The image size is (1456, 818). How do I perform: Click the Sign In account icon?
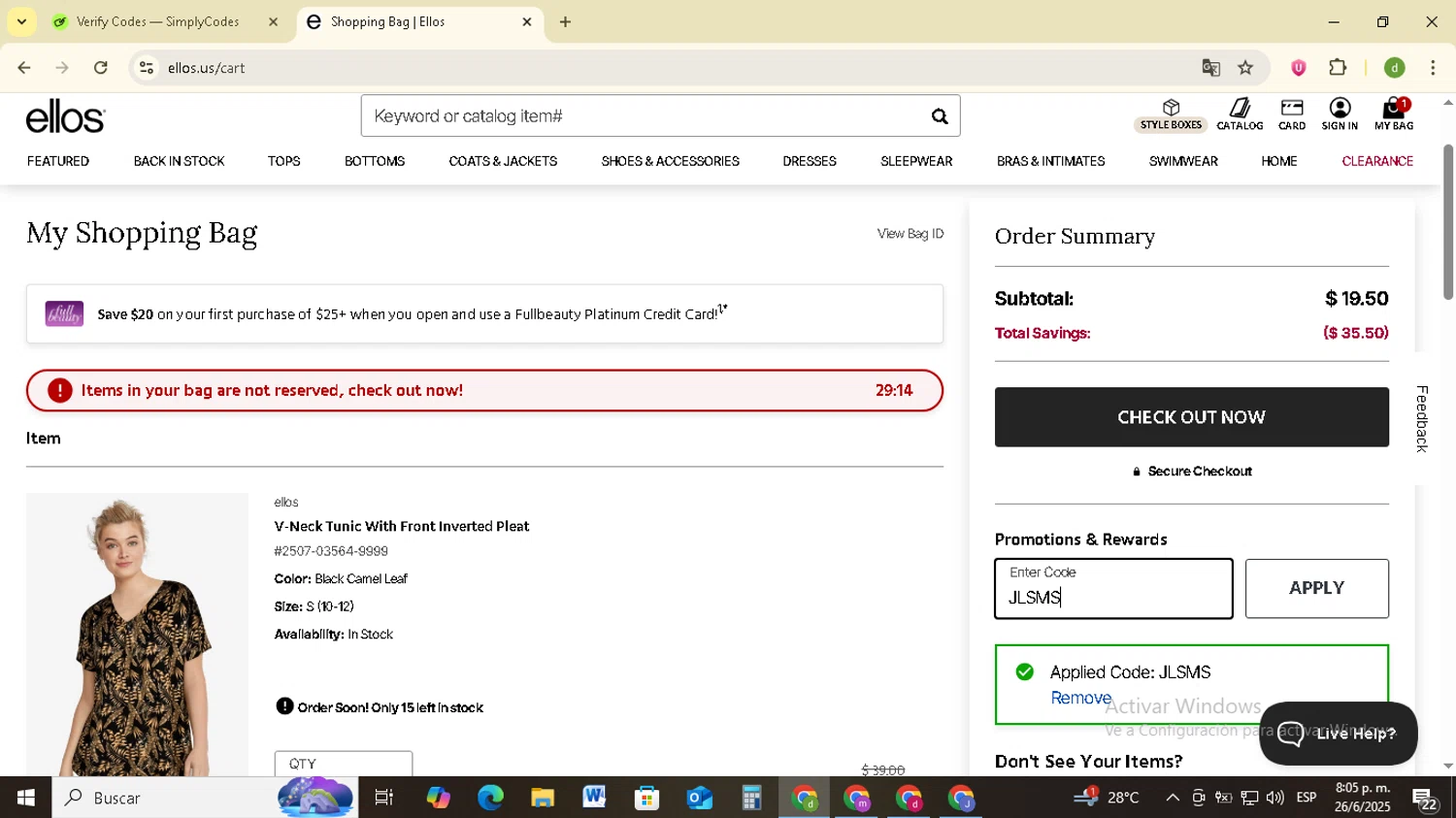[1340, 115]
